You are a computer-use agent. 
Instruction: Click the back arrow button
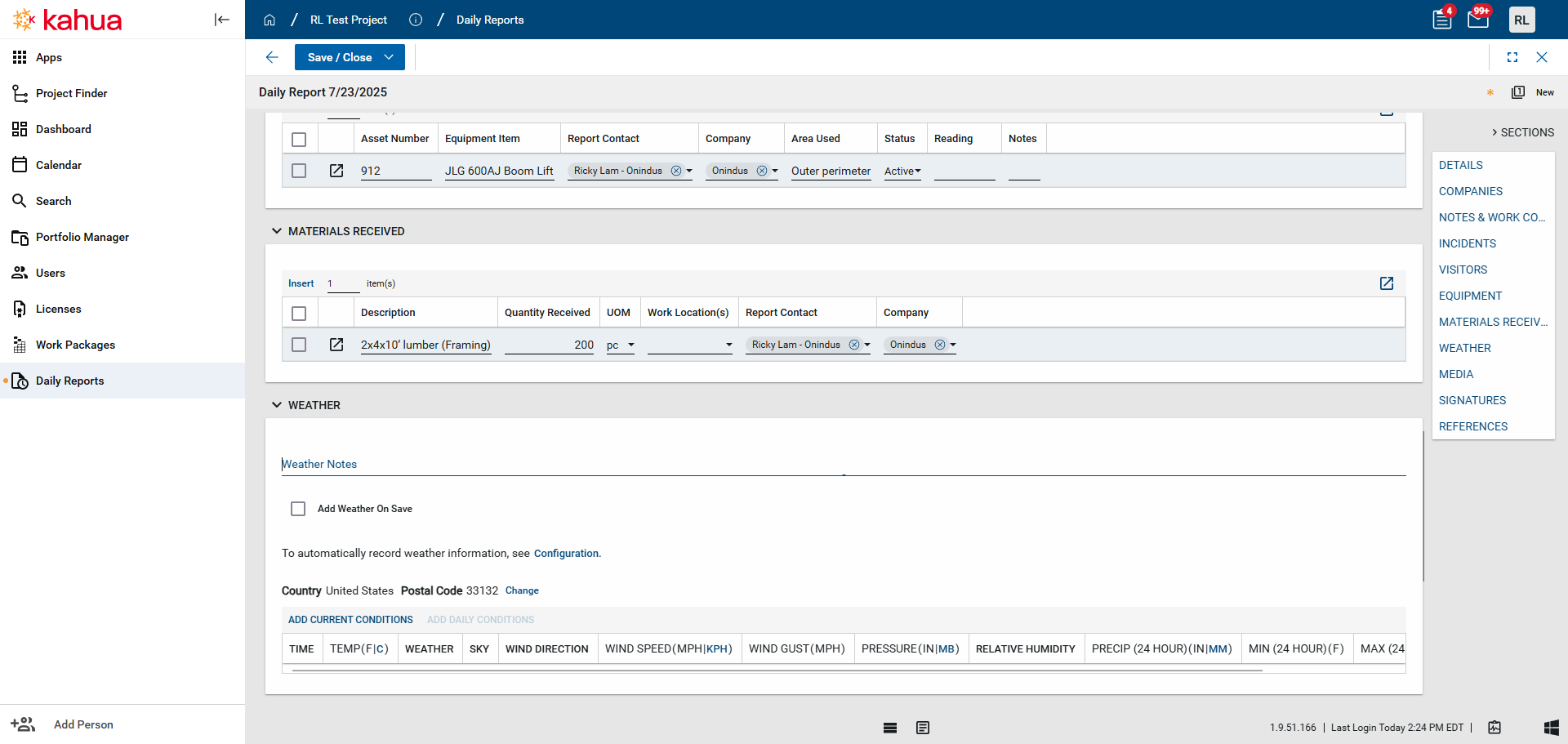pos(272,57)
